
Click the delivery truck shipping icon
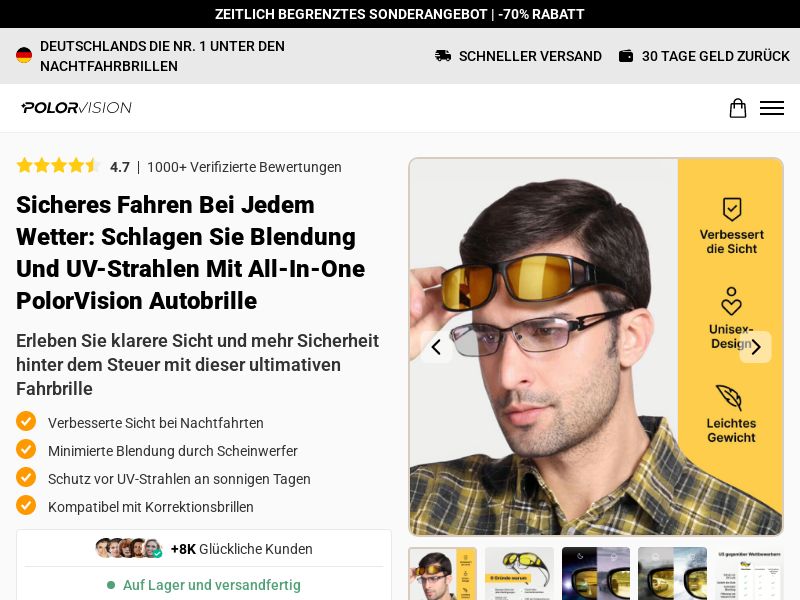pyautogui.click(x=443, y=56)
